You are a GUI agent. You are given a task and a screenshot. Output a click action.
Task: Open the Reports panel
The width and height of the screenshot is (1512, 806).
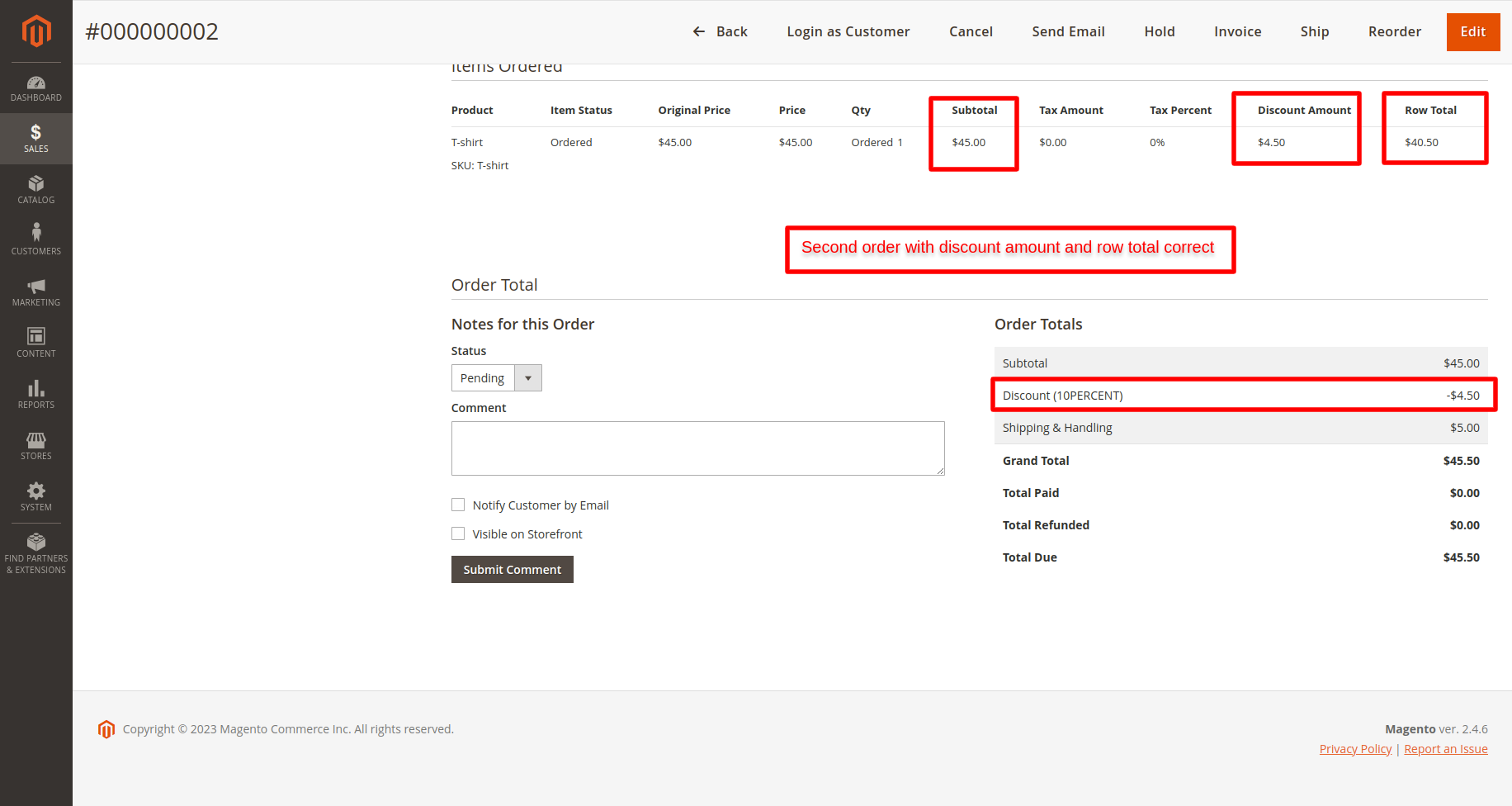click(x=35, y=394)
